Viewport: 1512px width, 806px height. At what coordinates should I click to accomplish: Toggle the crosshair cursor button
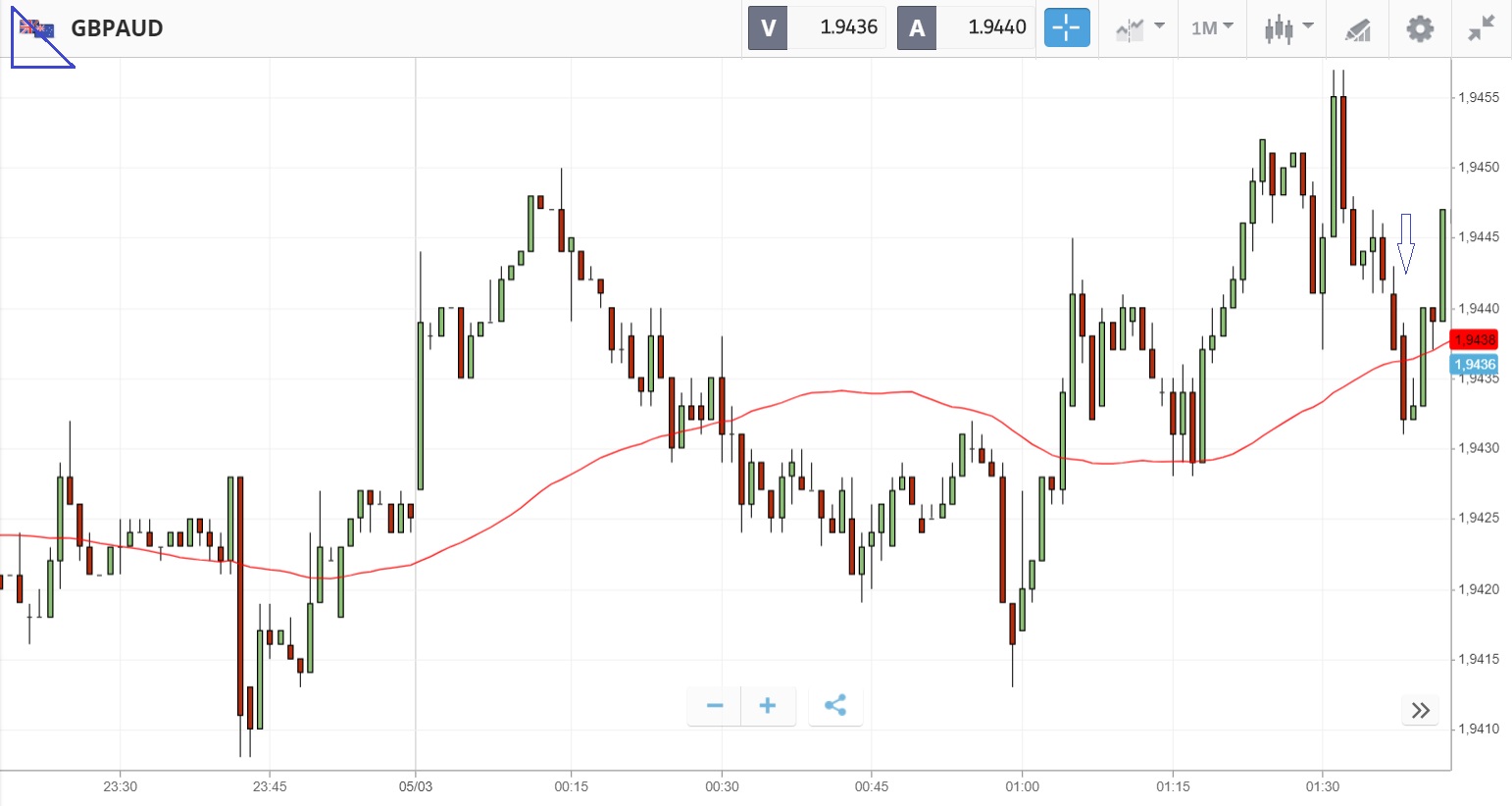click(1066, 27)
